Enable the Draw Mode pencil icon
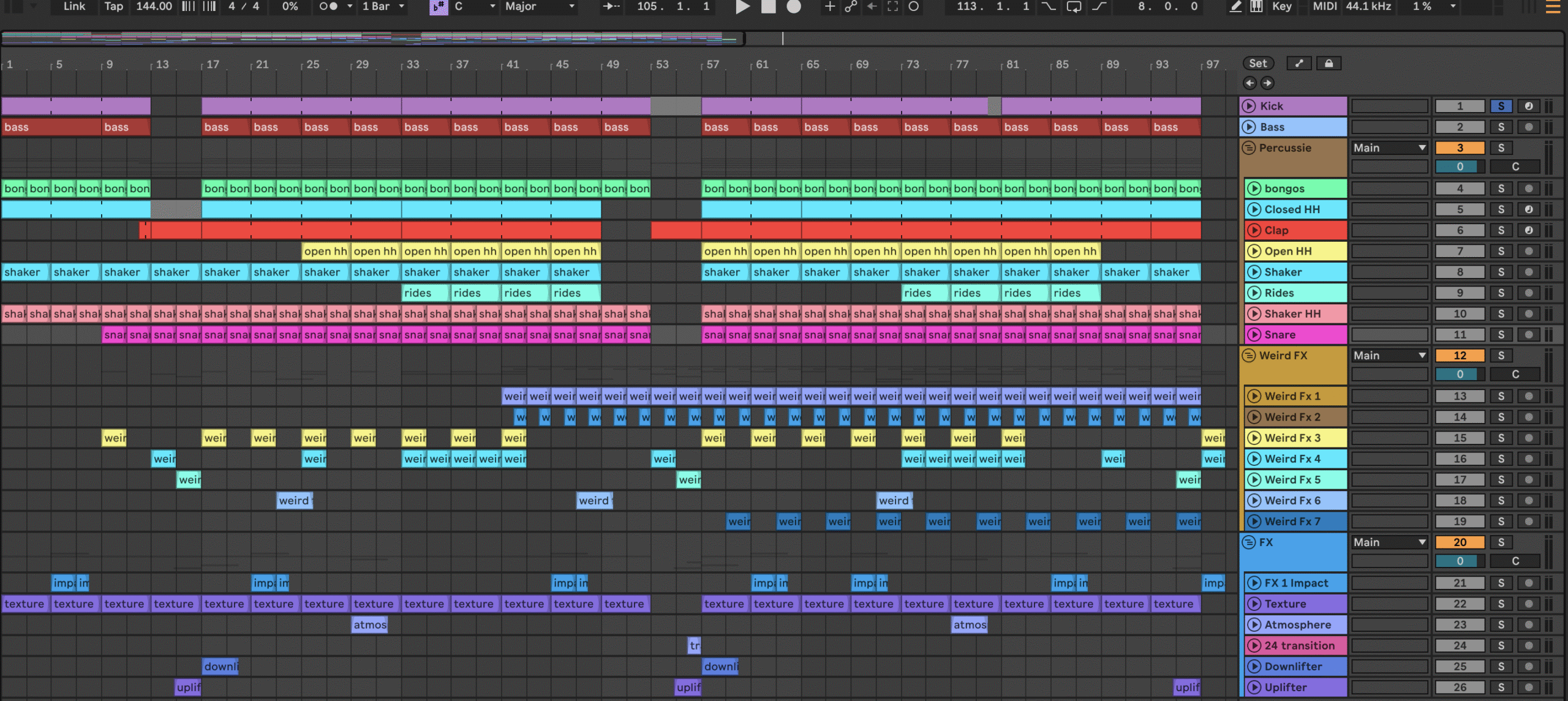The image size is (1568, 701). (x=1235, y=7)
